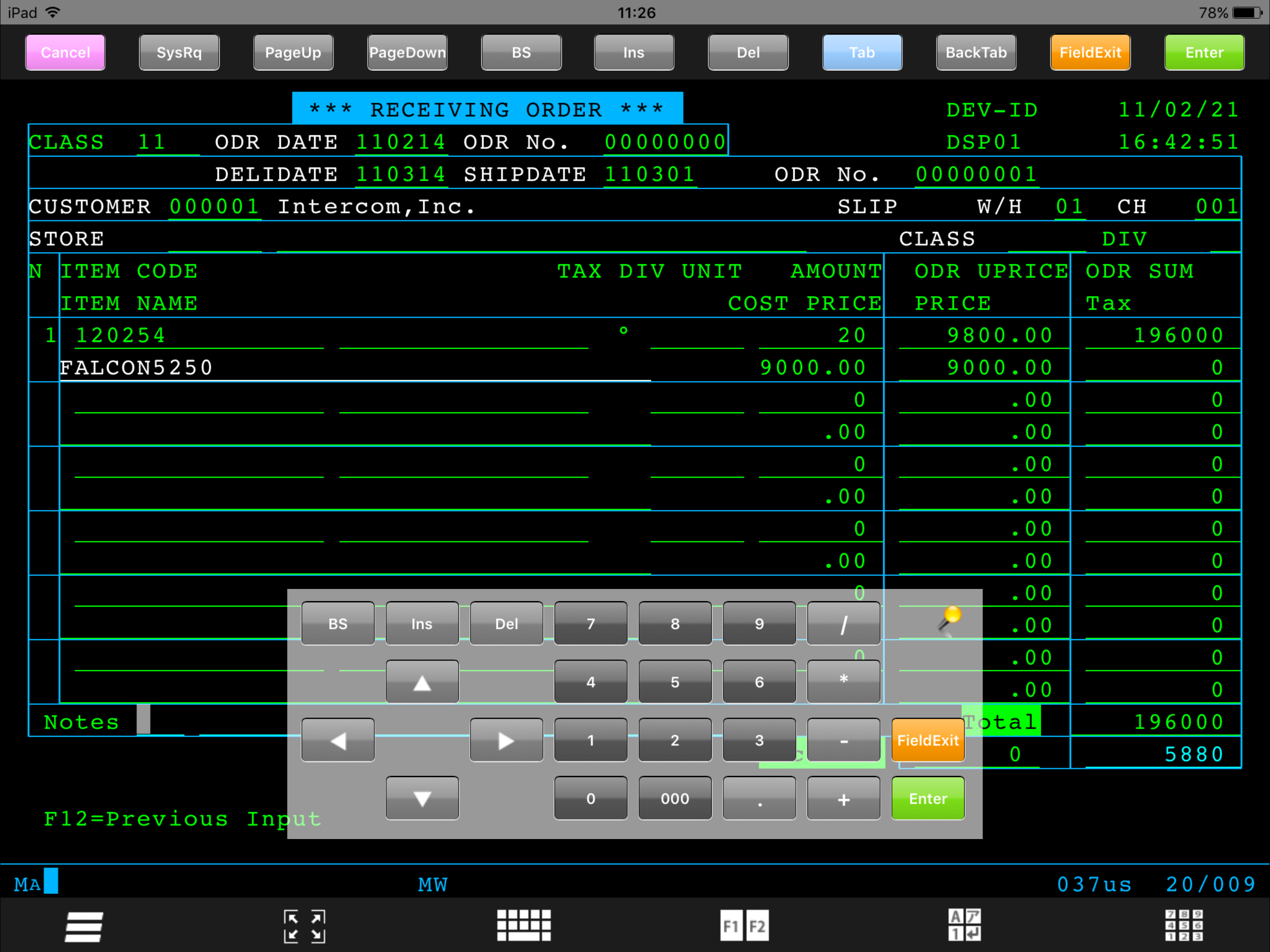Tap green Enter on the floating keypad

click(x=928, y=798)
